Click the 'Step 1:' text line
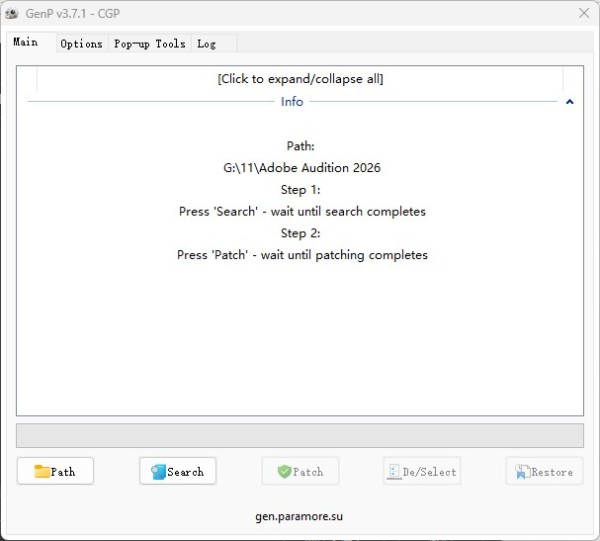This screenshot has height=541, width=600. click(x=300, y=189)
